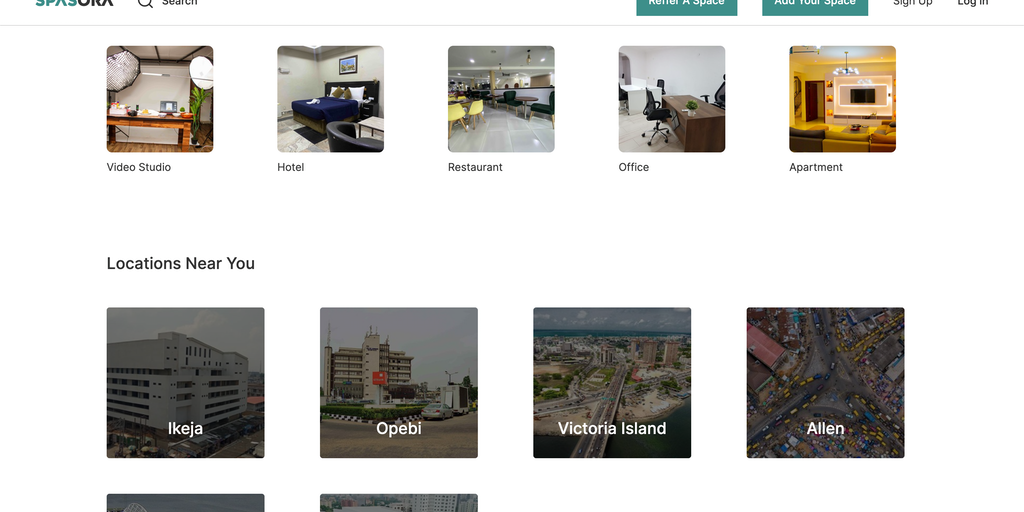Browse spaces in the Opebi card
Screen dimensions: 1024x512
tap(399, 383)
